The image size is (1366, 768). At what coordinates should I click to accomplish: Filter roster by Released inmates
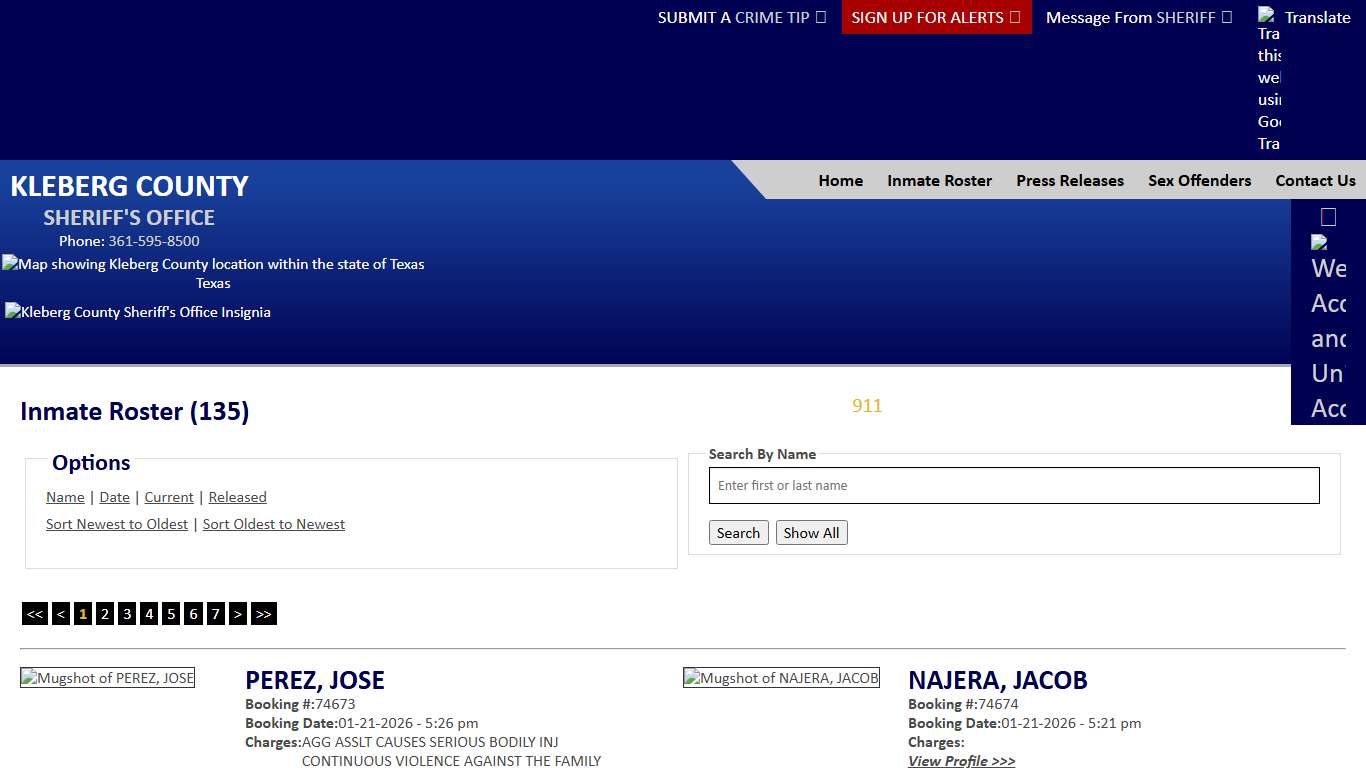[x=237, y=497]
